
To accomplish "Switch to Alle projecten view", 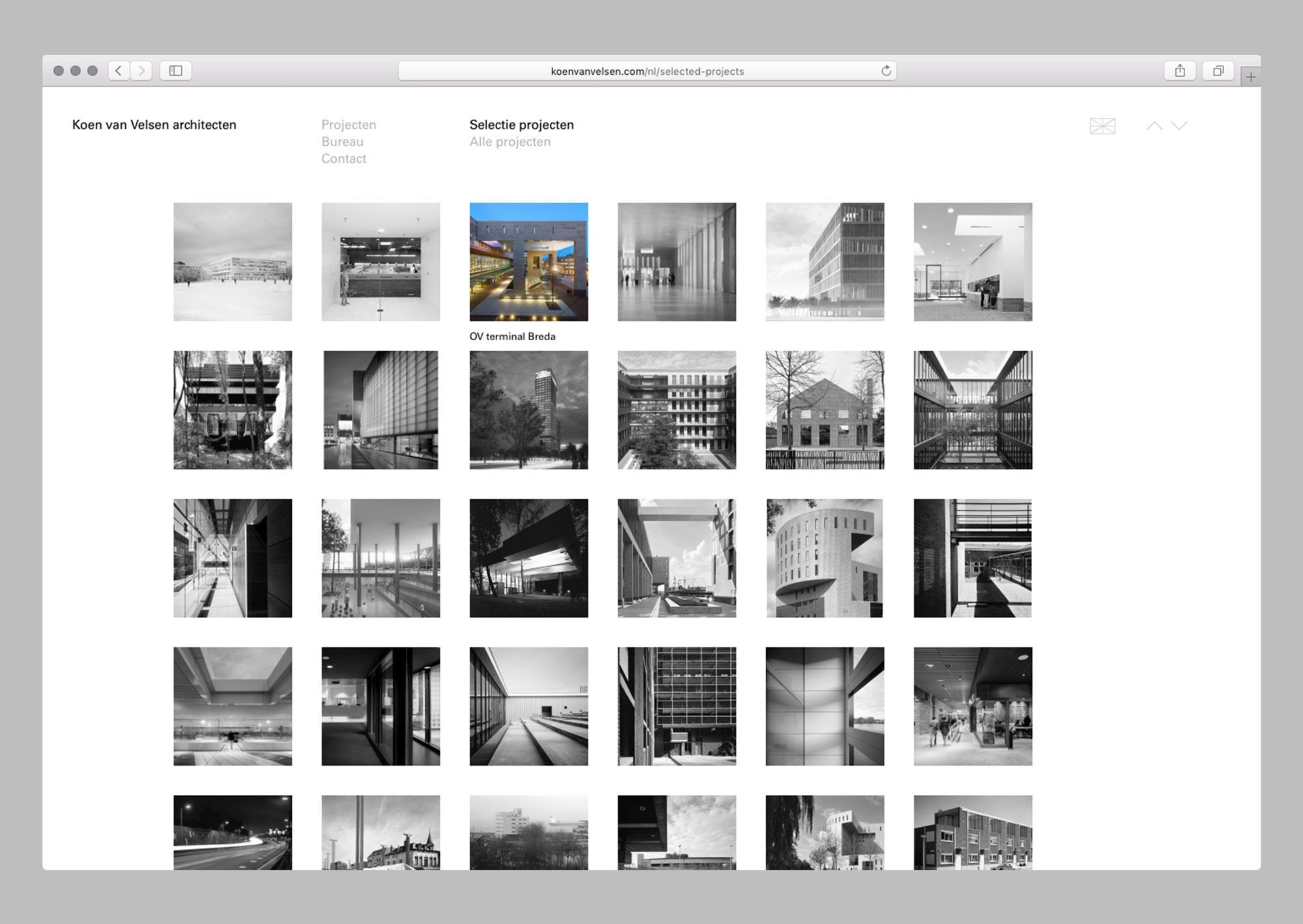I will pyautogui.click(x=509, y=141).
